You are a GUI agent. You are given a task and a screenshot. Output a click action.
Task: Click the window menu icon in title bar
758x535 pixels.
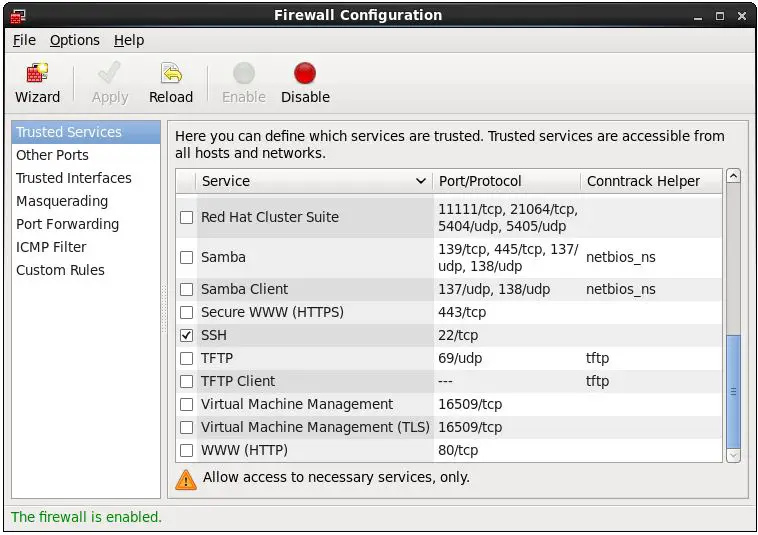click(18, 15)
